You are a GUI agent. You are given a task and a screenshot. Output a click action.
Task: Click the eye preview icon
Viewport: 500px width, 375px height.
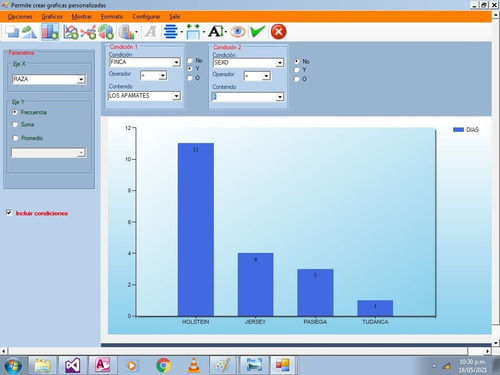tap(238, 32)
